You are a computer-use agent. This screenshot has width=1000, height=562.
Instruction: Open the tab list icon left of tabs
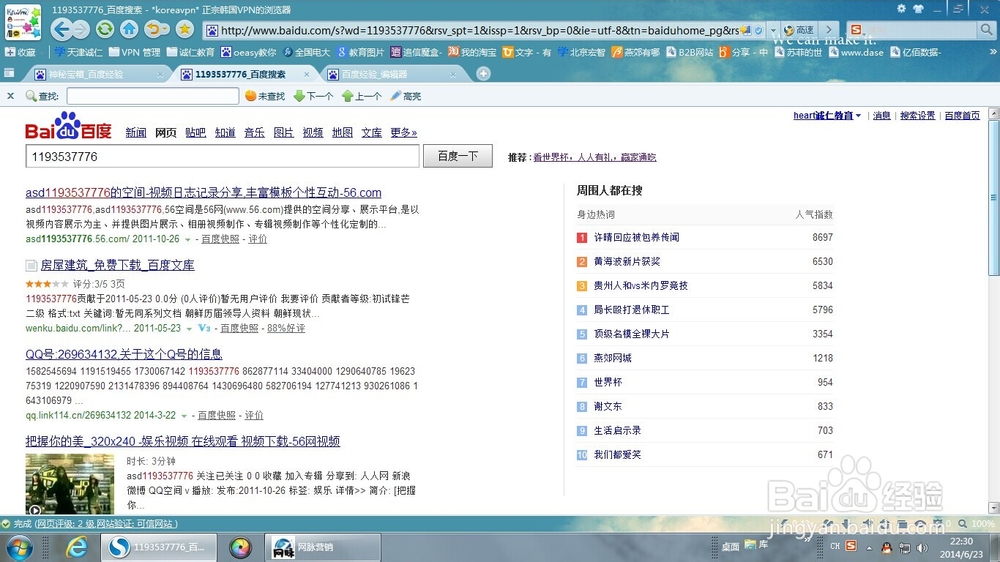coord(9,73)
